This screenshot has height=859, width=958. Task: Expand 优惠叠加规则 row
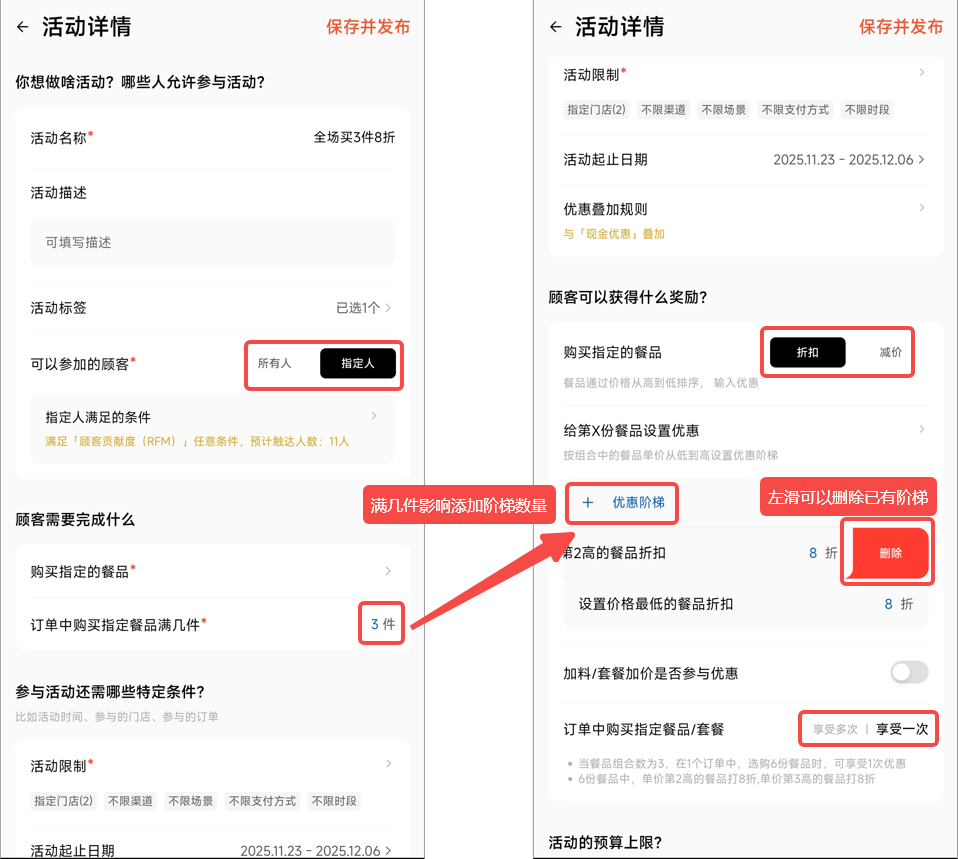click(x=921, y=208)
